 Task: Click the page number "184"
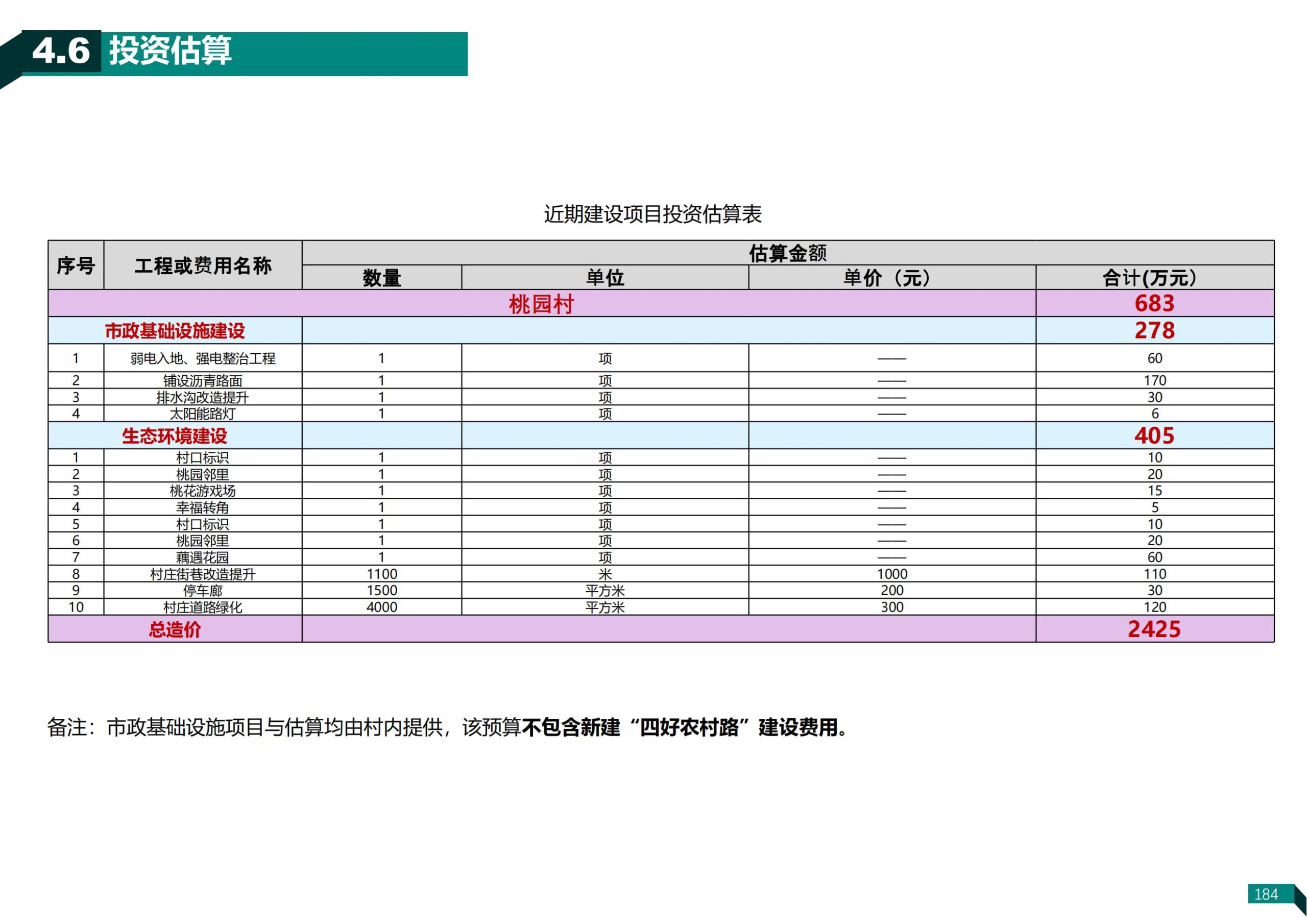1266,895
